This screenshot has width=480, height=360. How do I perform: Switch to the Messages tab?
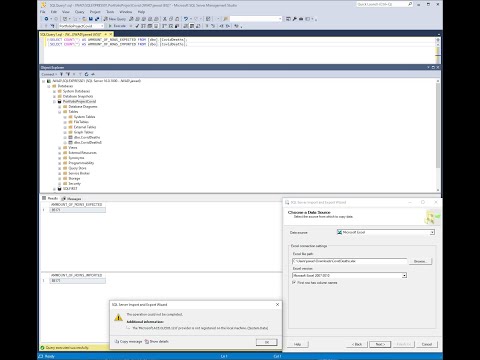72,199
